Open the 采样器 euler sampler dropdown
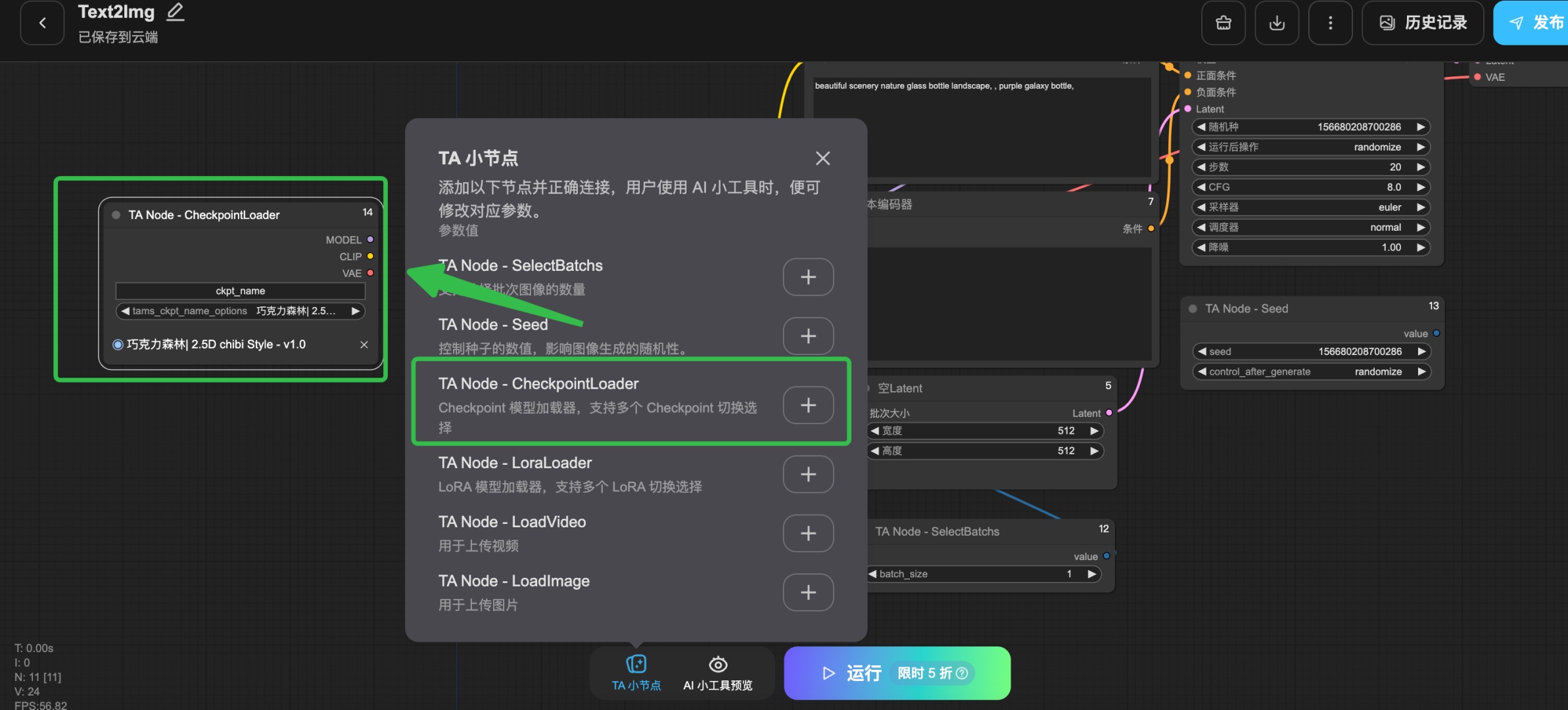The height and width of the screenshot is (710, 1568). coord(1311,207)
